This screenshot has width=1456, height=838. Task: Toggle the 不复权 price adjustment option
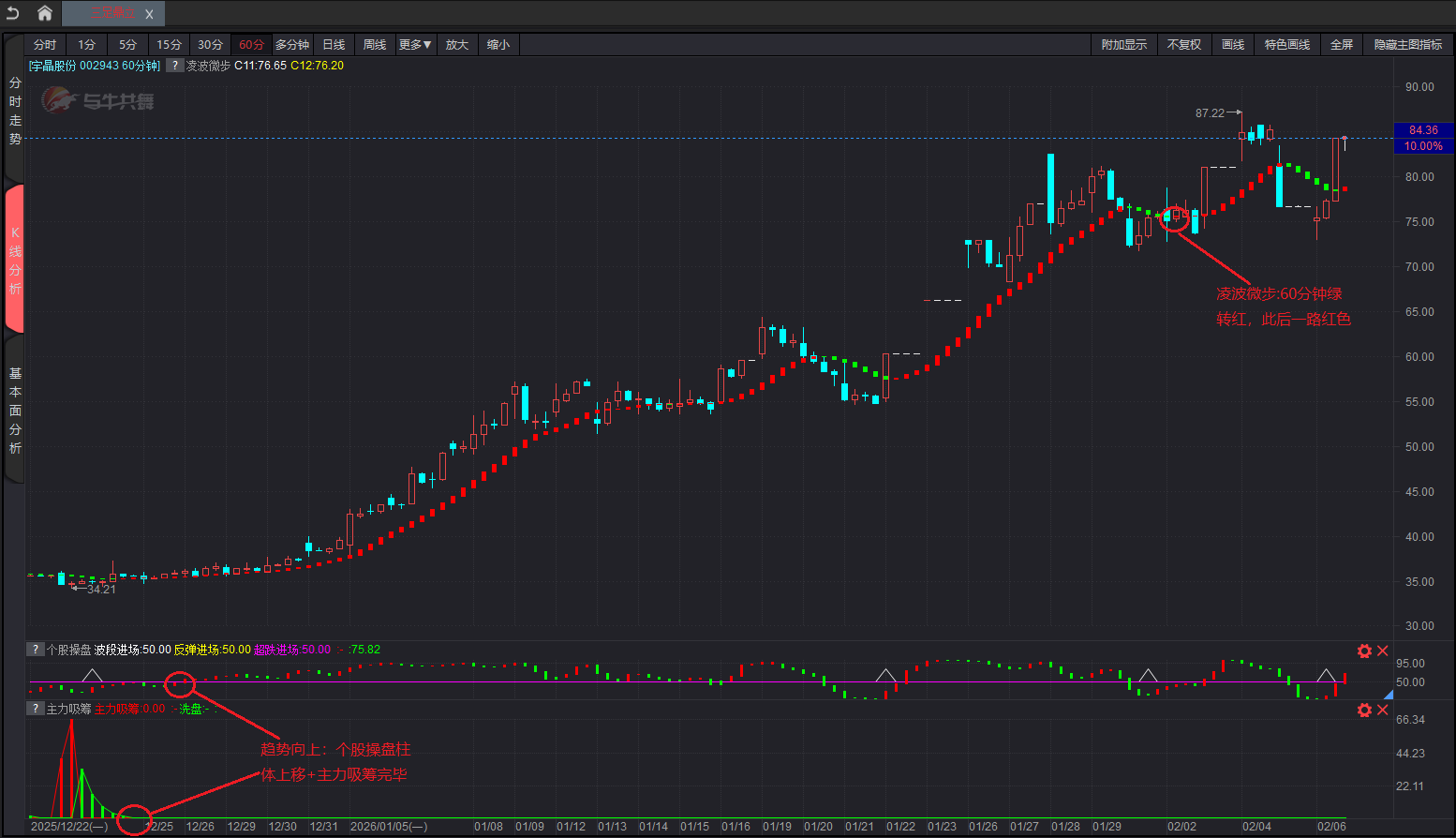[1183, 45]
